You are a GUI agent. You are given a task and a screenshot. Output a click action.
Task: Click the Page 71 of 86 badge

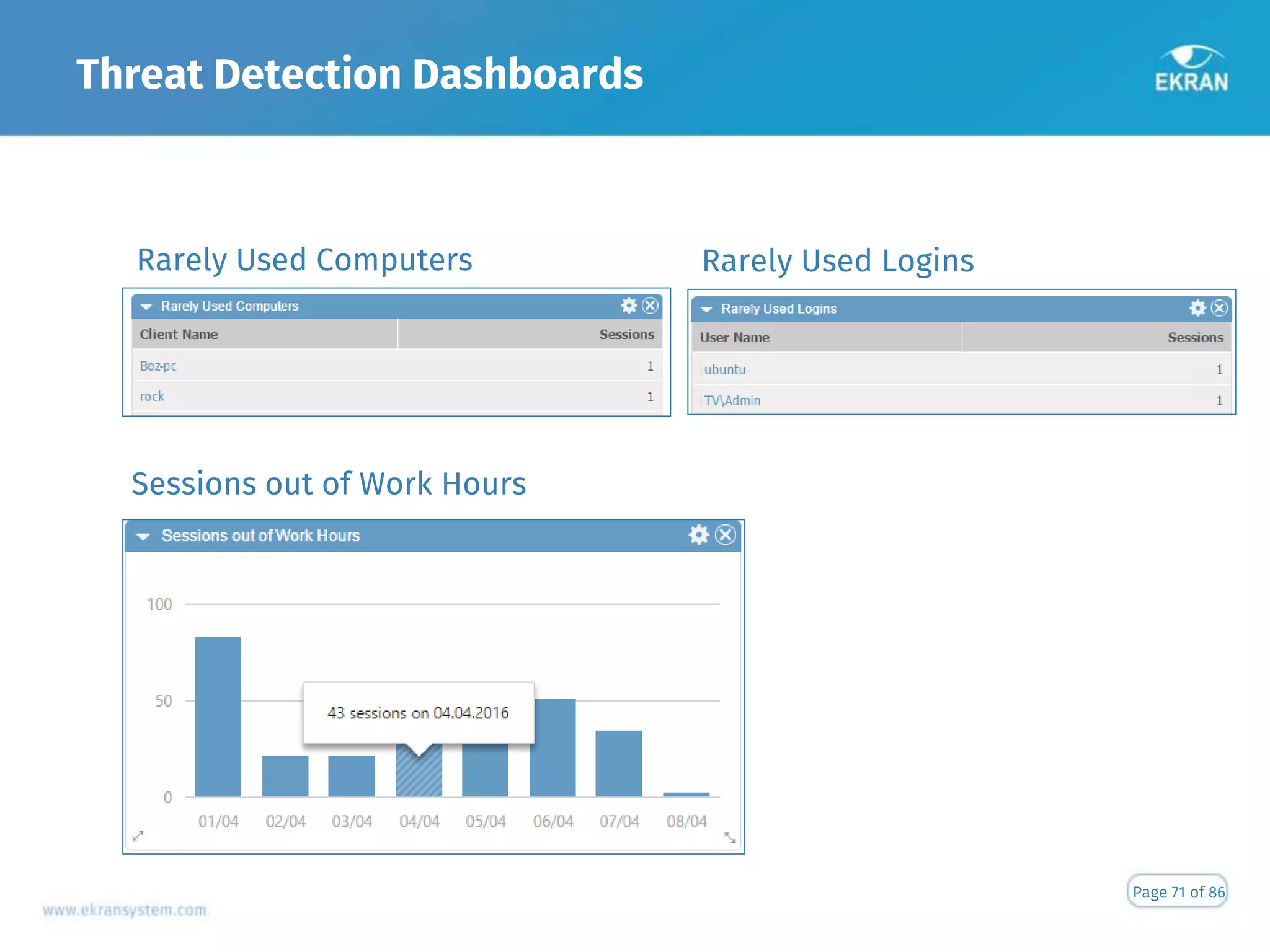point(1178,891)
